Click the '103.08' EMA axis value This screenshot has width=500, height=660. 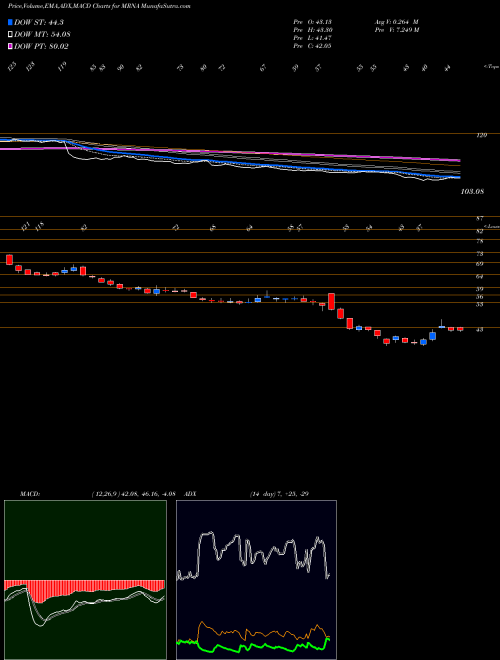pyautogui.click(x=473, y=192)
